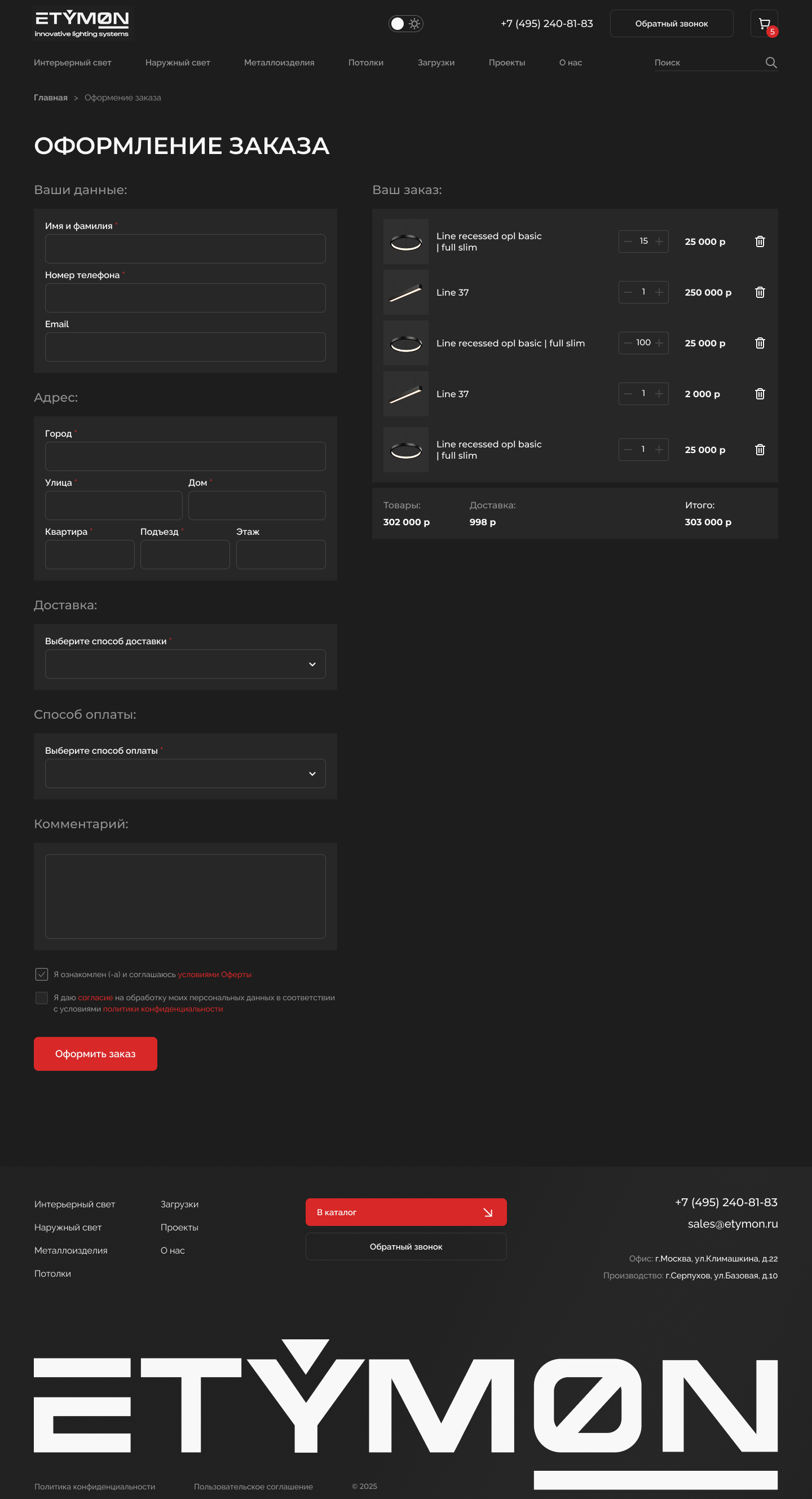Focus the Квартира field
The image size is (812, 1499).
click(90, 555)
